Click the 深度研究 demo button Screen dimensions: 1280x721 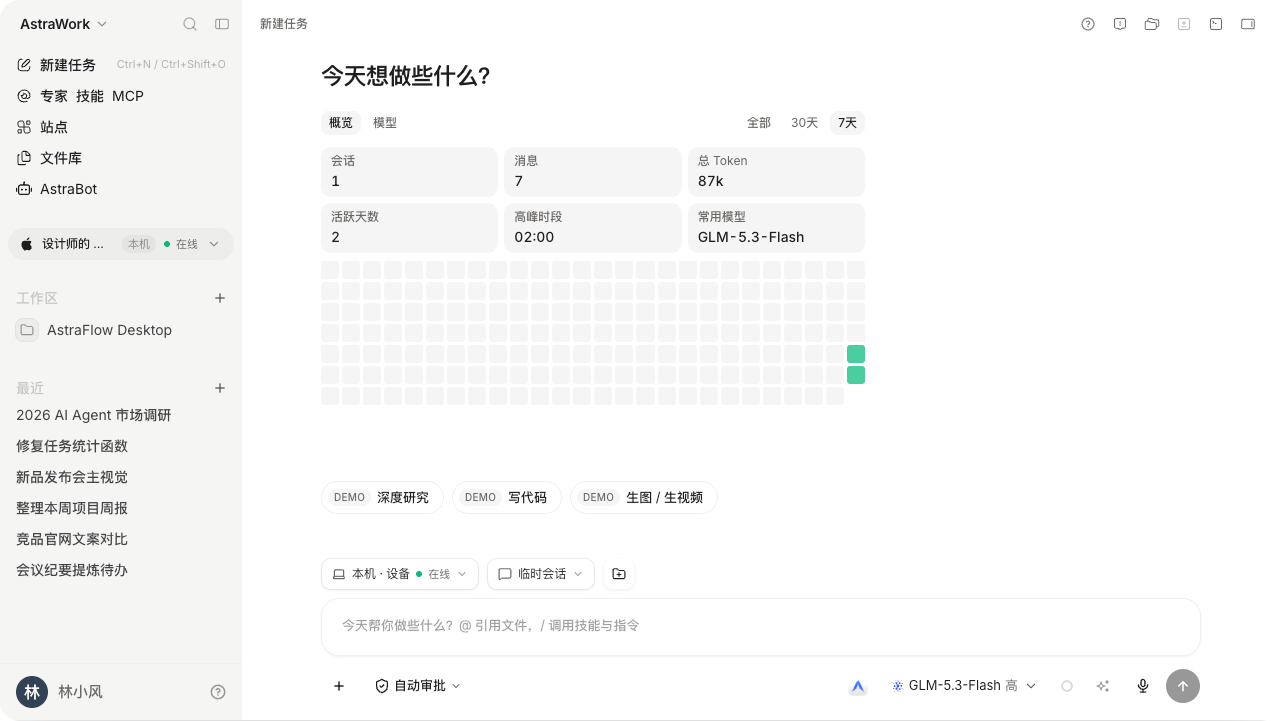(382, 498)
